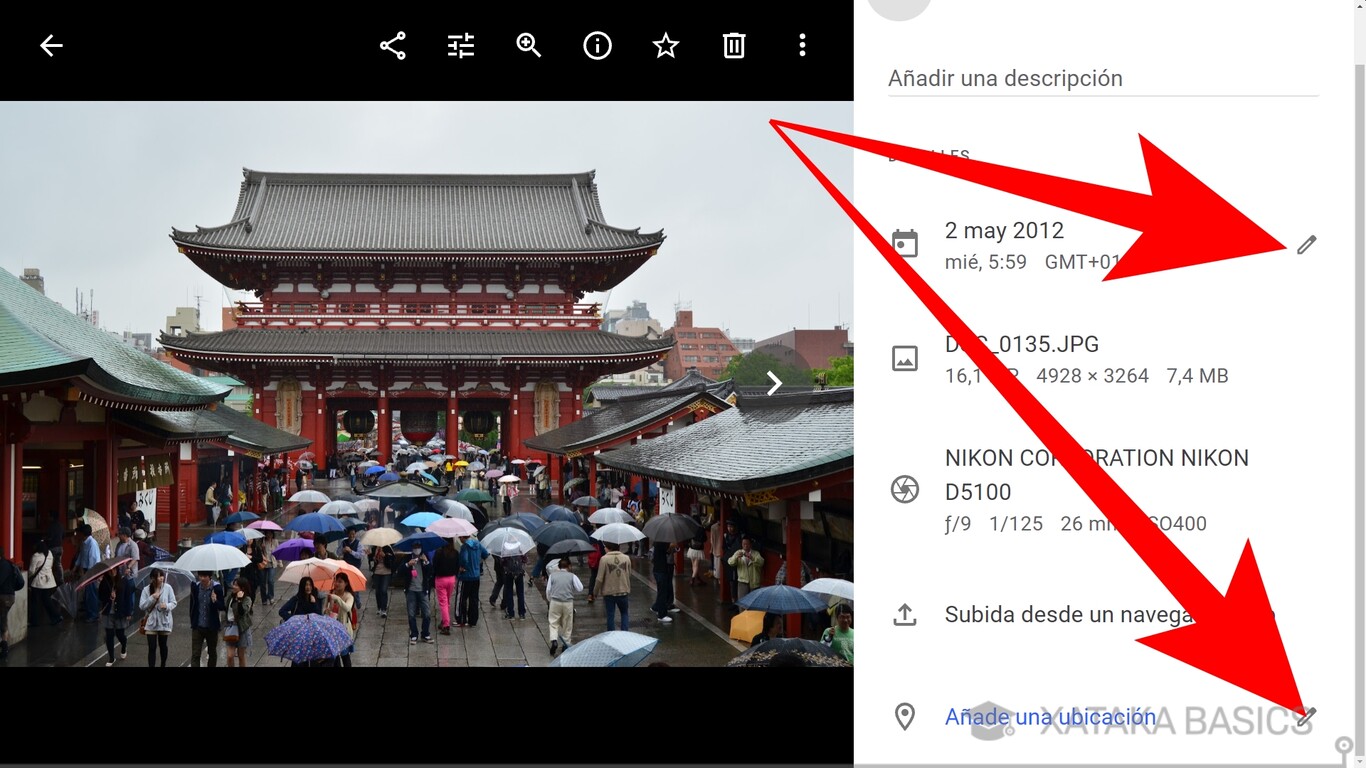Click the image icon next to DSC_0135.JPG

click(905, 357)
